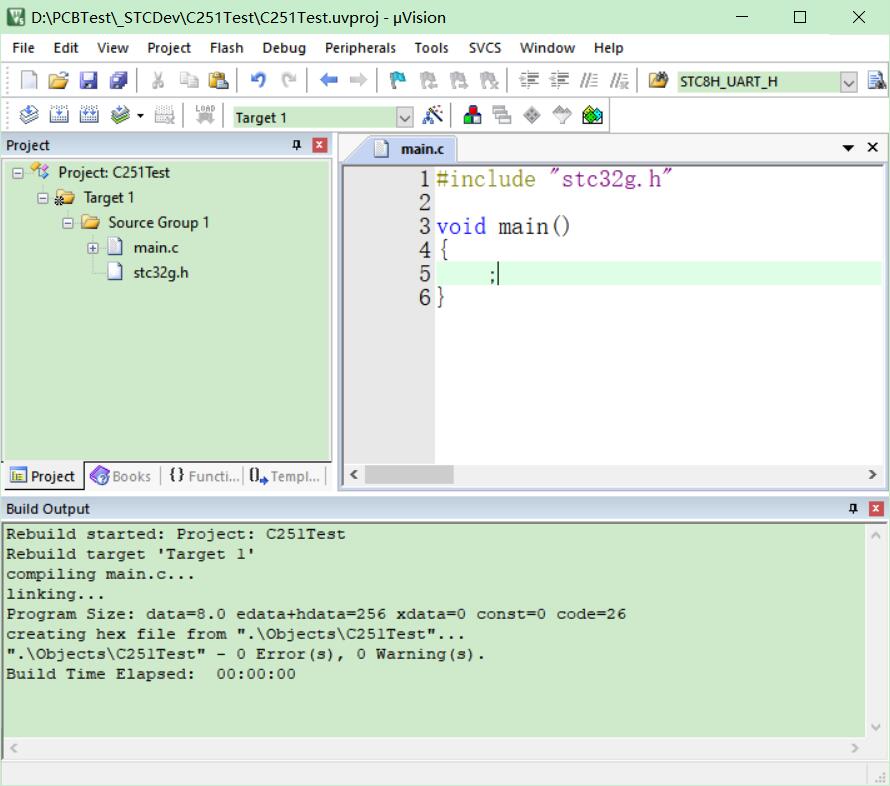Click the Build Output scroll down arrow
This screenshot has height=786, width=890.
click(875, 727)
